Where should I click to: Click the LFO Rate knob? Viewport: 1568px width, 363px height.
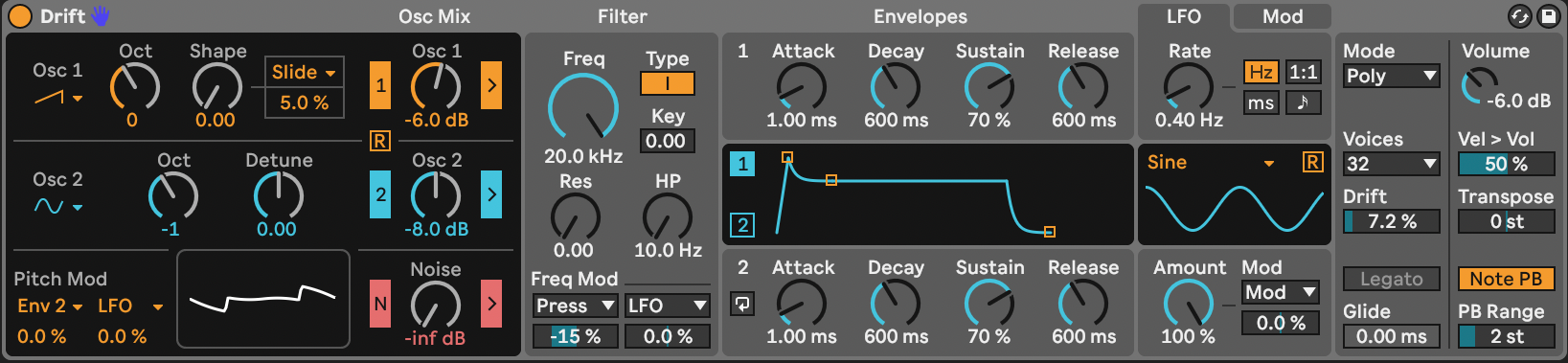pos(1189,87)
